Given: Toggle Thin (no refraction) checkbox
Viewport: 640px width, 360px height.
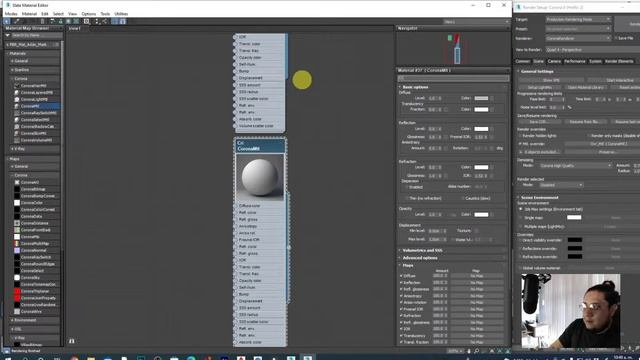Looking at the screenshot, I should point(407,198).
